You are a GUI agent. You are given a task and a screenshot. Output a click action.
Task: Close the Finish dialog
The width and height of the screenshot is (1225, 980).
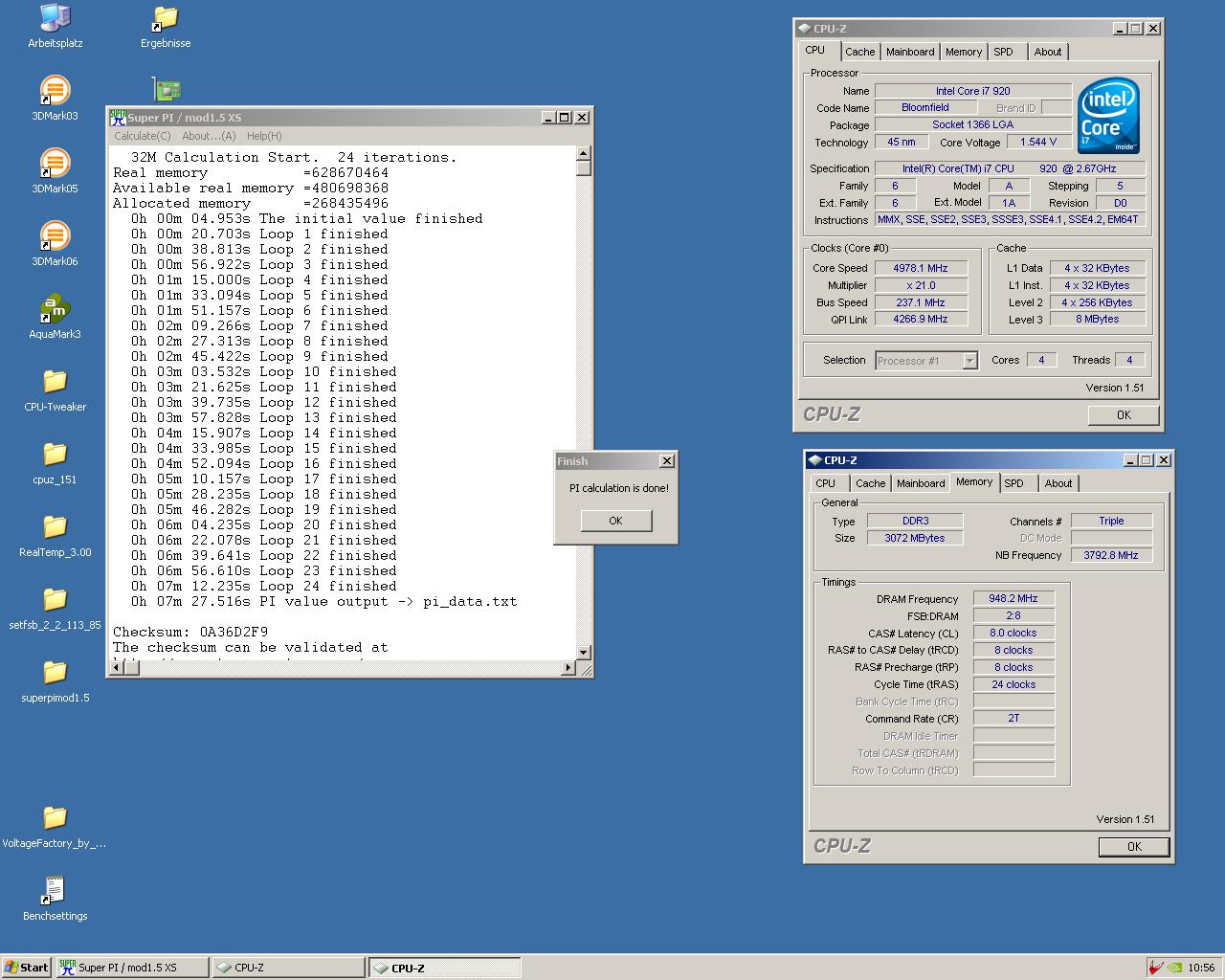click(x=667, y=460)
